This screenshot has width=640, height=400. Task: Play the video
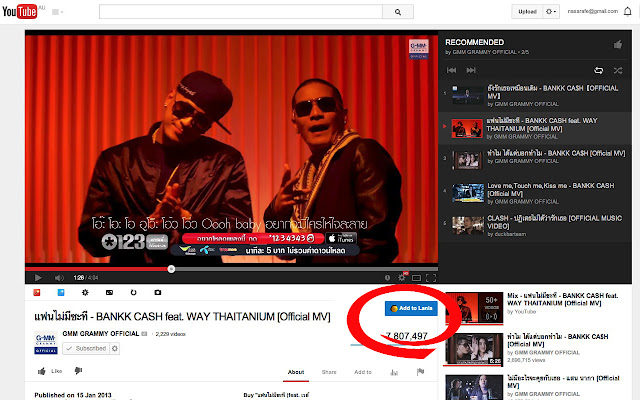(x=38, y=278)
